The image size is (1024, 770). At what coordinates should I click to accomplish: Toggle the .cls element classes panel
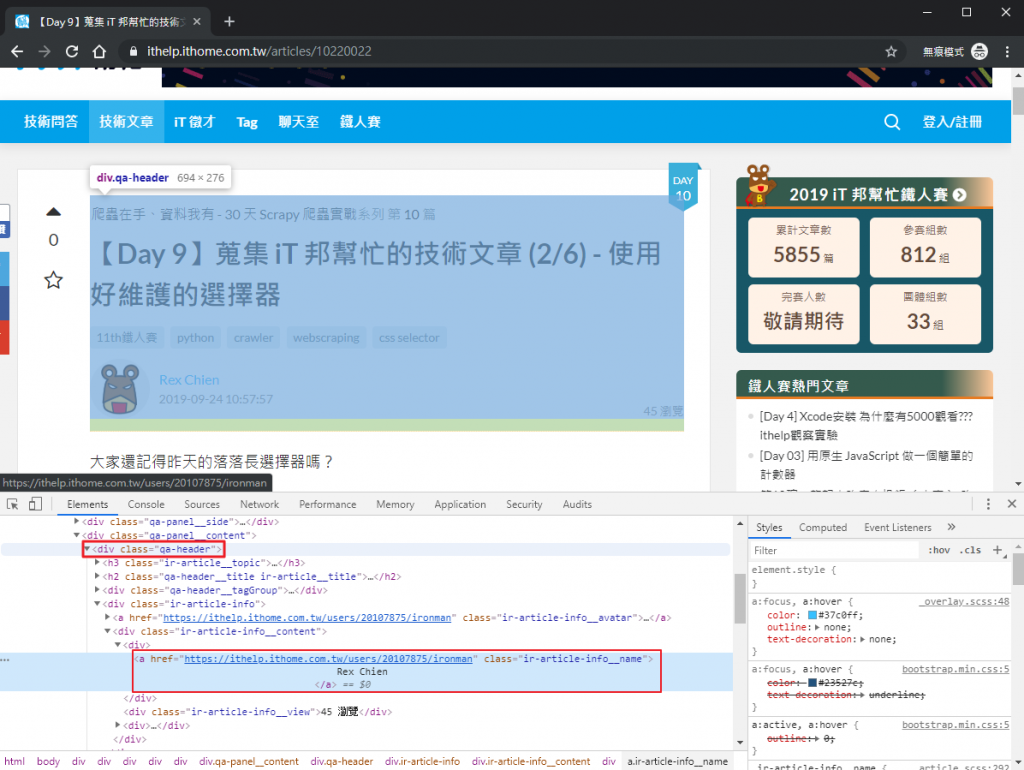970,550
